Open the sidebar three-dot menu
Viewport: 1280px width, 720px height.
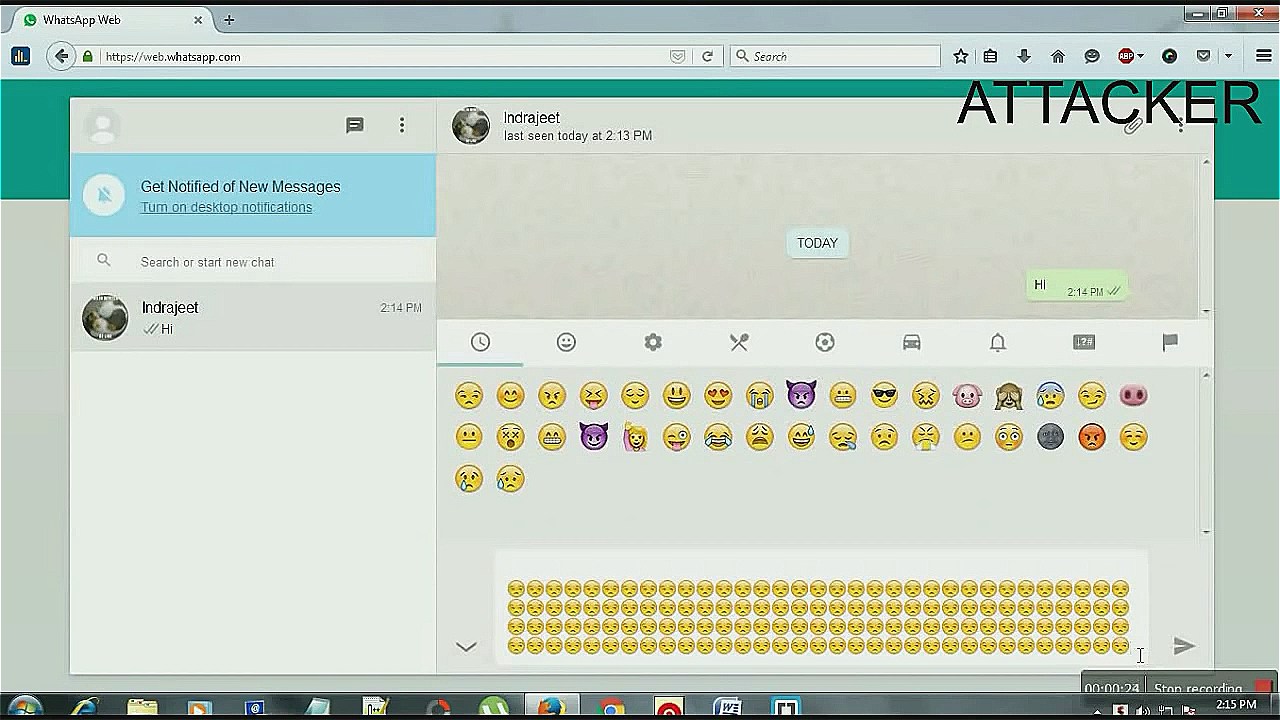click(402, 125)
